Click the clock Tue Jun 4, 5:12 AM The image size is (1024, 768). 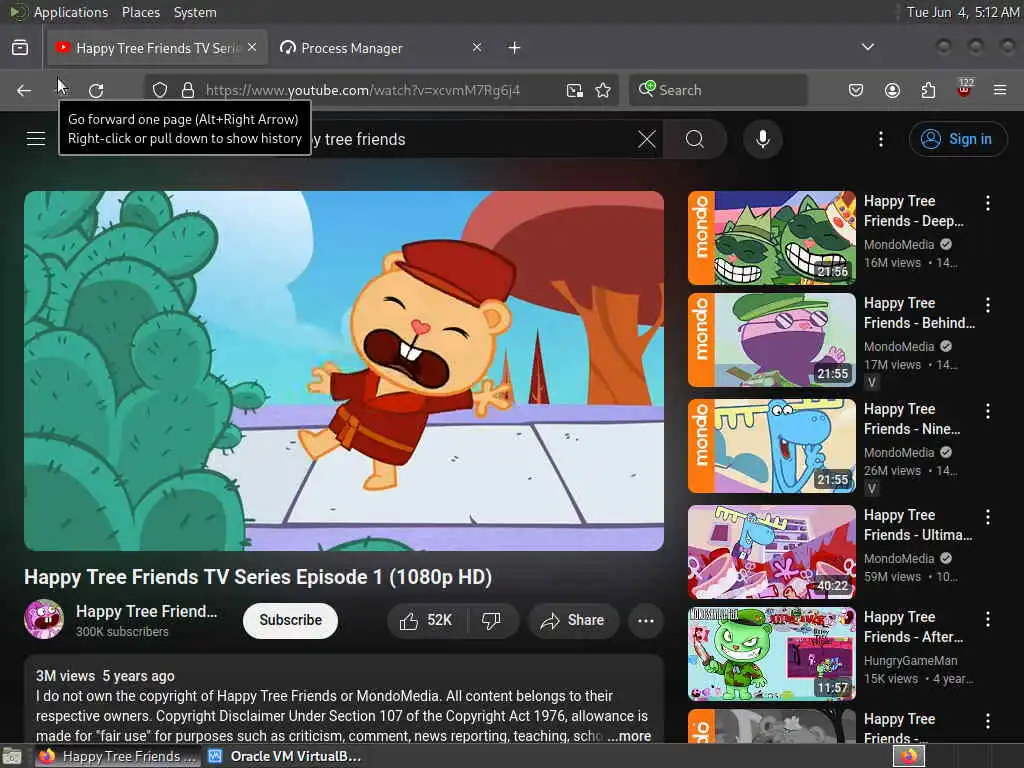(x=963, y=12)
